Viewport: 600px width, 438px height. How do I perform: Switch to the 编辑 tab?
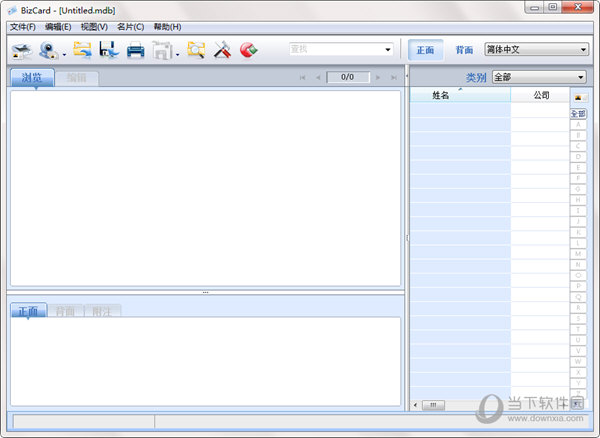tap(77, 78)
